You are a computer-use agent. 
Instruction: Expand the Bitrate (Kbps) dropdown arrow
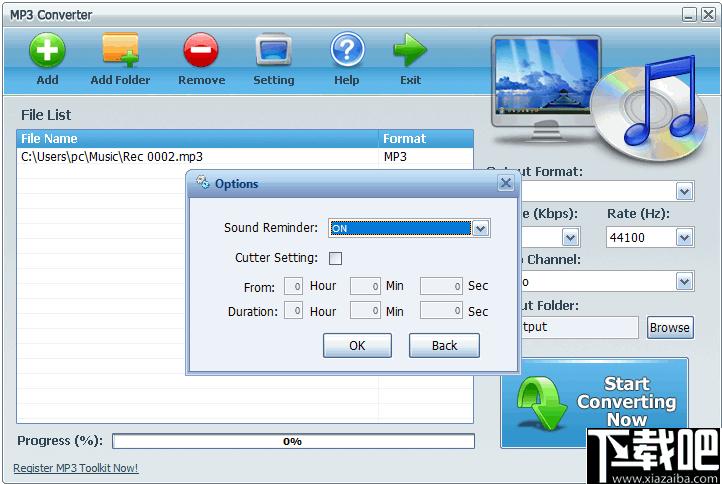pos(571,238)
